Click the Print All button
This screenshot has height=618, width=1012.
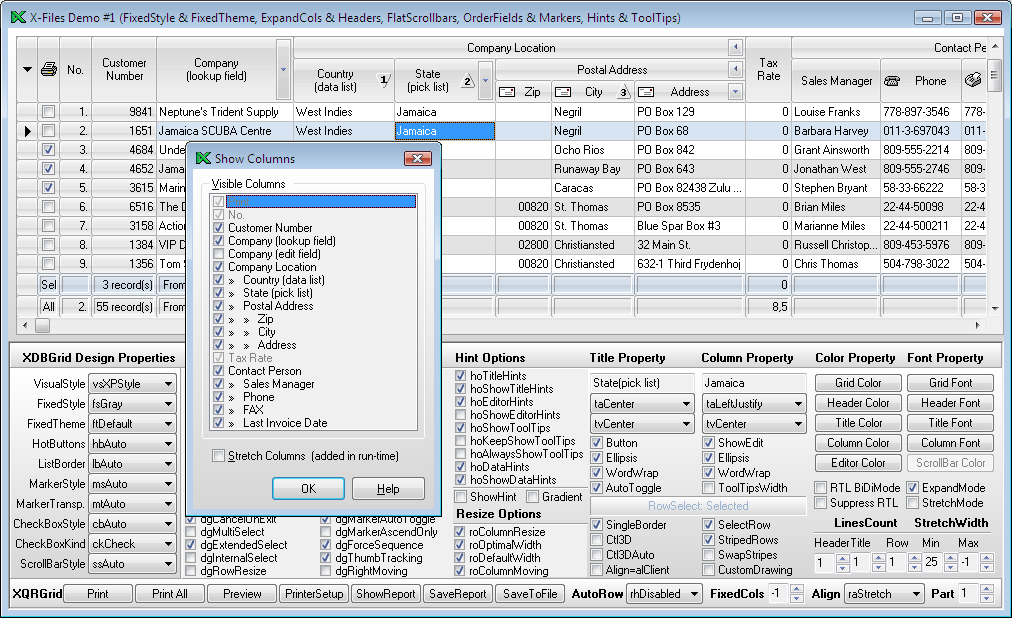point(169,594)
